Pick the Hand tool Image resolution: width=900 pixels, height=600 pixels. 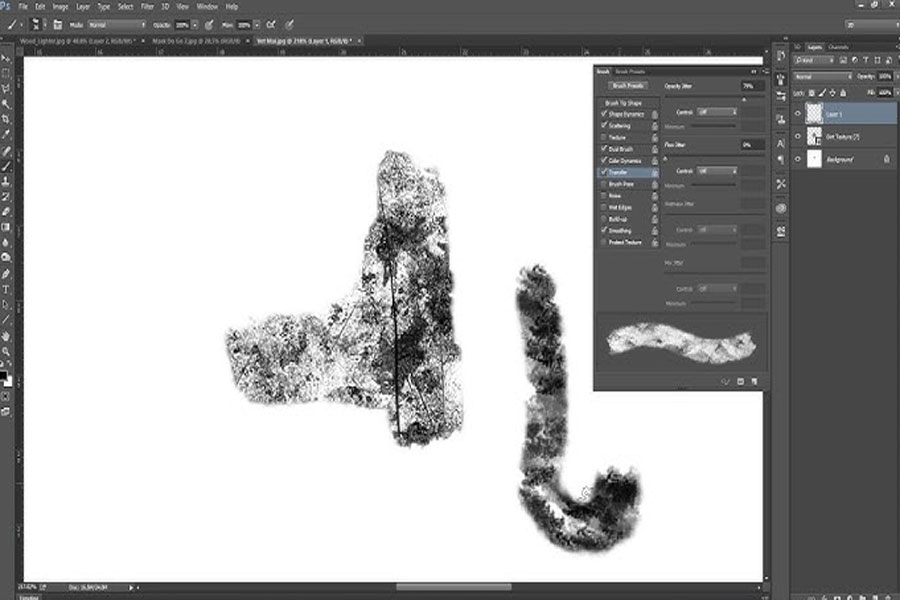6,336
